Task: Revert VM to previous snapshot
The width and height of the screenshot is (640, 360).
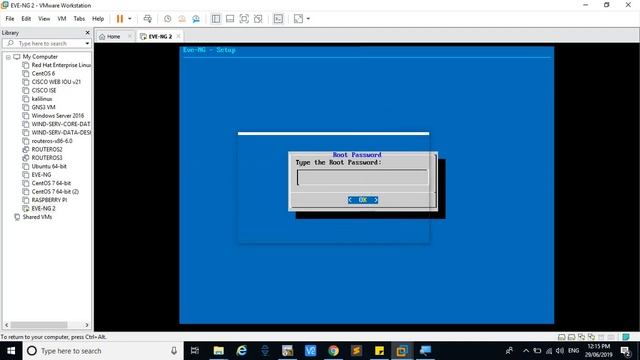Action: [182, 19]
